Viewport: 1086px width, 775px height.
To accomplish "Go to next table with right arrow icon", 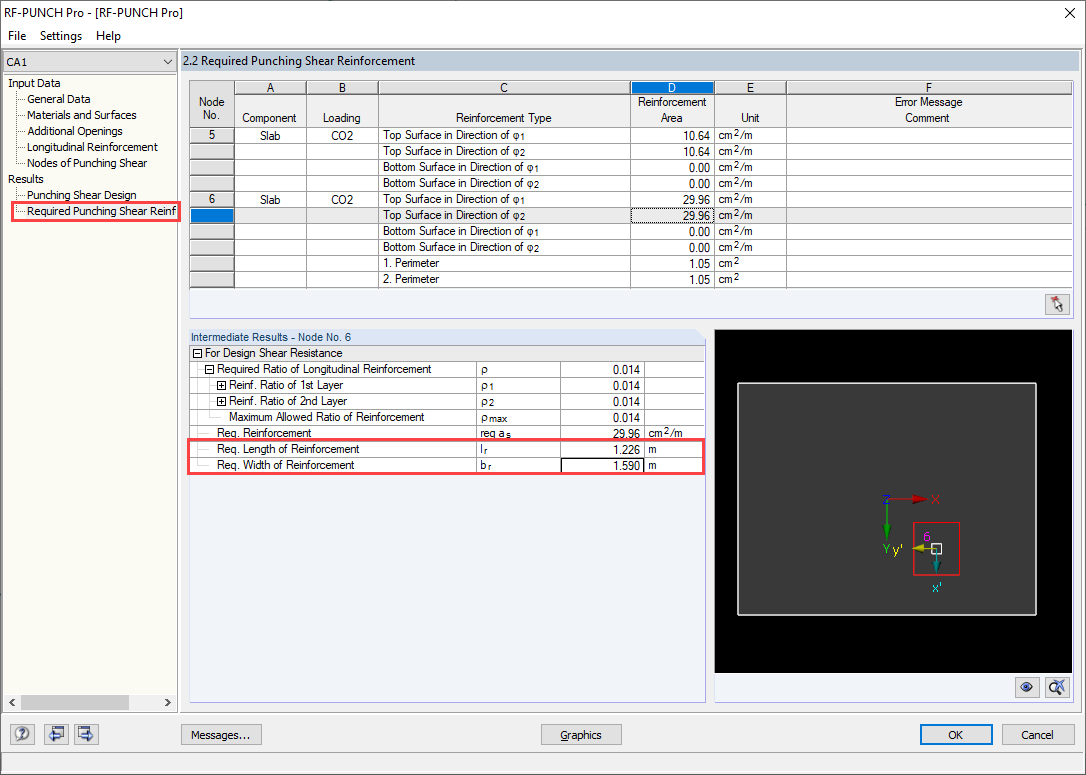I will pos(86,733).
